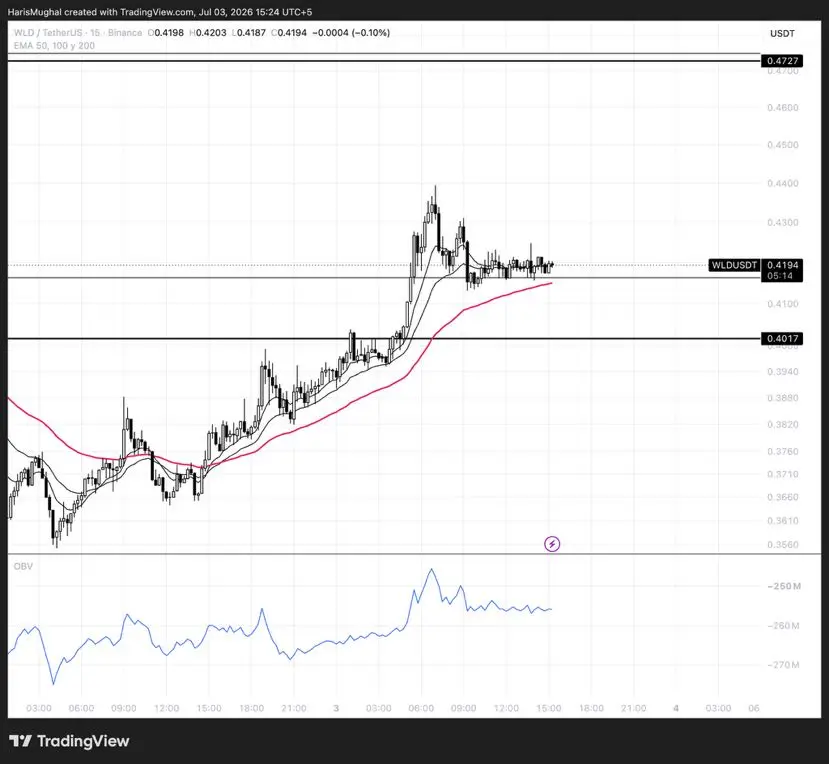This screenshot has height=764, width=829.
Task: Click the 0.3940 price axis label
Action: 782,372
